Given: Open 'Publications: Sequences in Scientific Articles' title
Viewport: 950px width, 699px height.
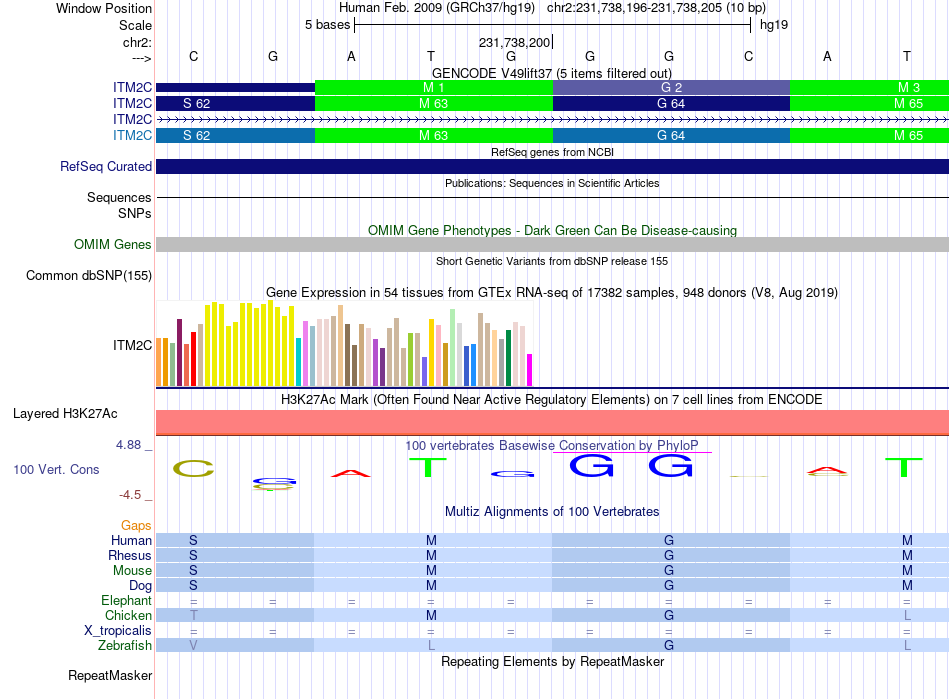Looking at the screenshot, I should pos(552,183).
